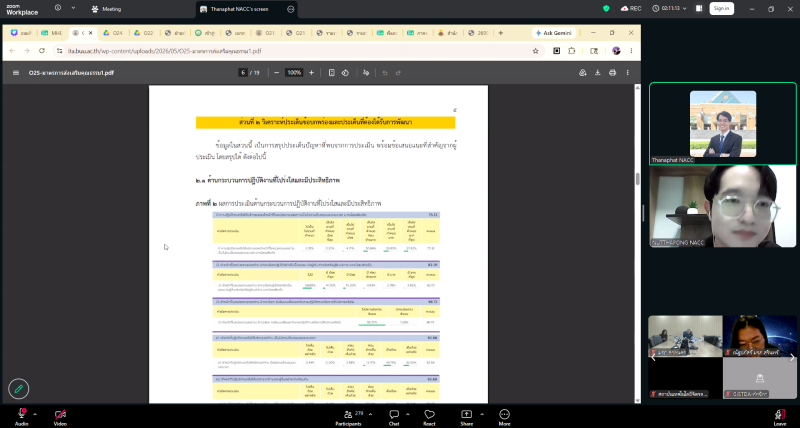800x428 pixels.
Task: Click the PDF viewer download icon
Action: (x=597, y=73)
